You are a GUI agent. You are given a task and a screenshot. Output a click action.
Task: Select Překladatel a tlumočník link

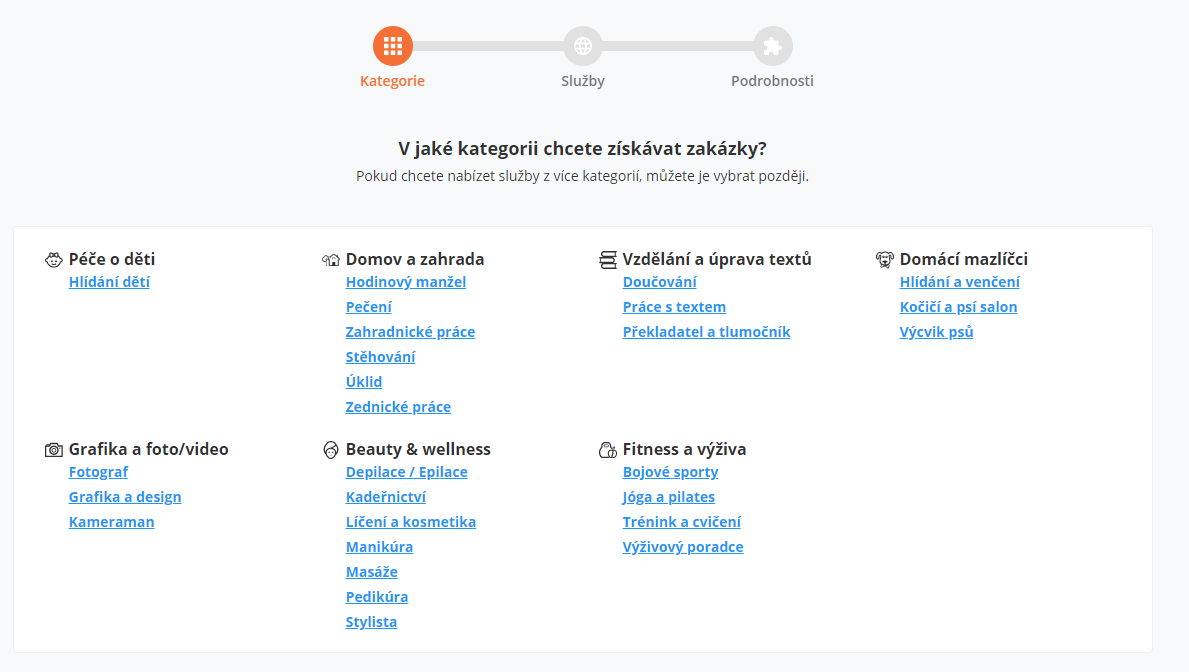[x=706, y=332]
